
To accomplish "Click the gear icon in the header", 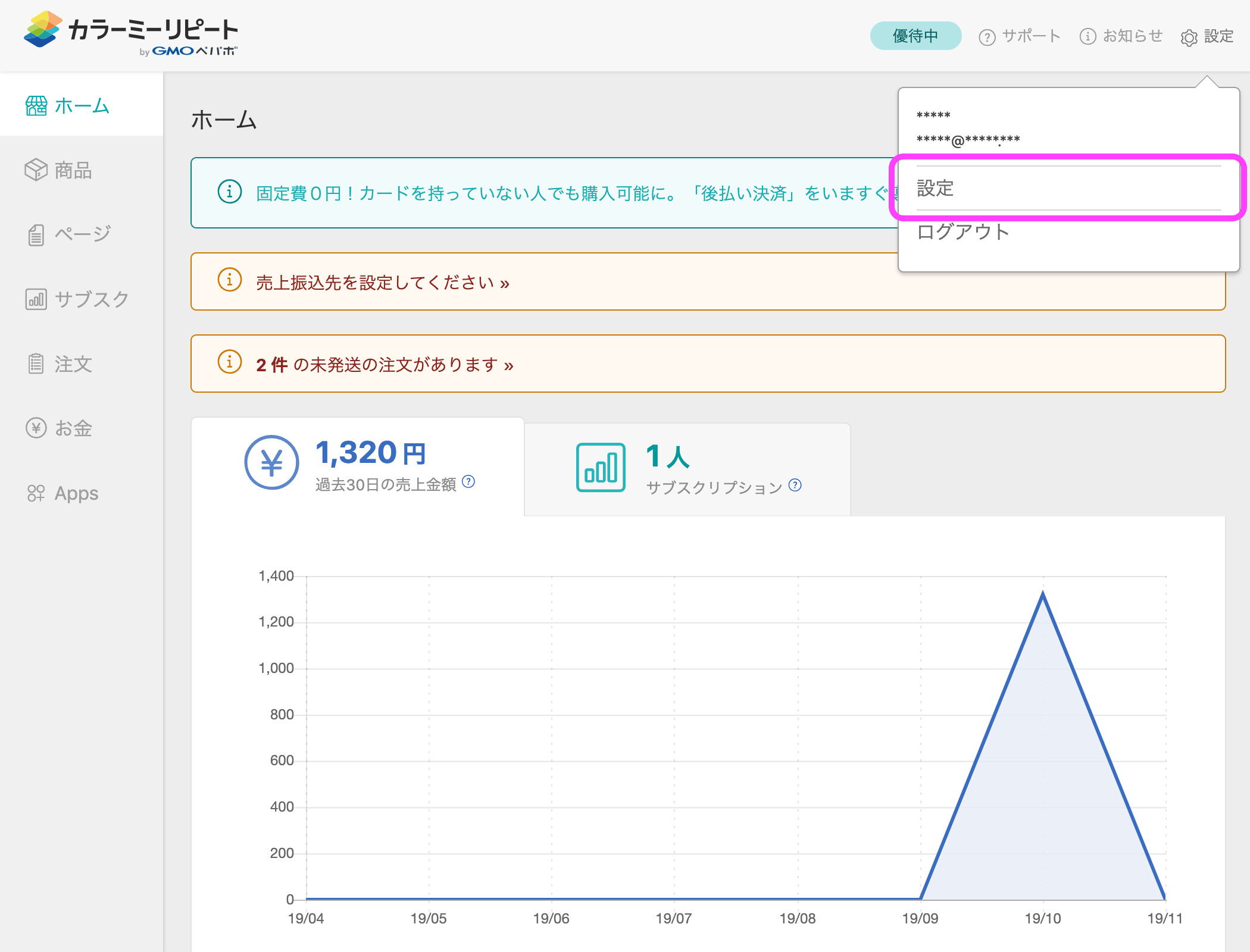I will (1189, 37).
